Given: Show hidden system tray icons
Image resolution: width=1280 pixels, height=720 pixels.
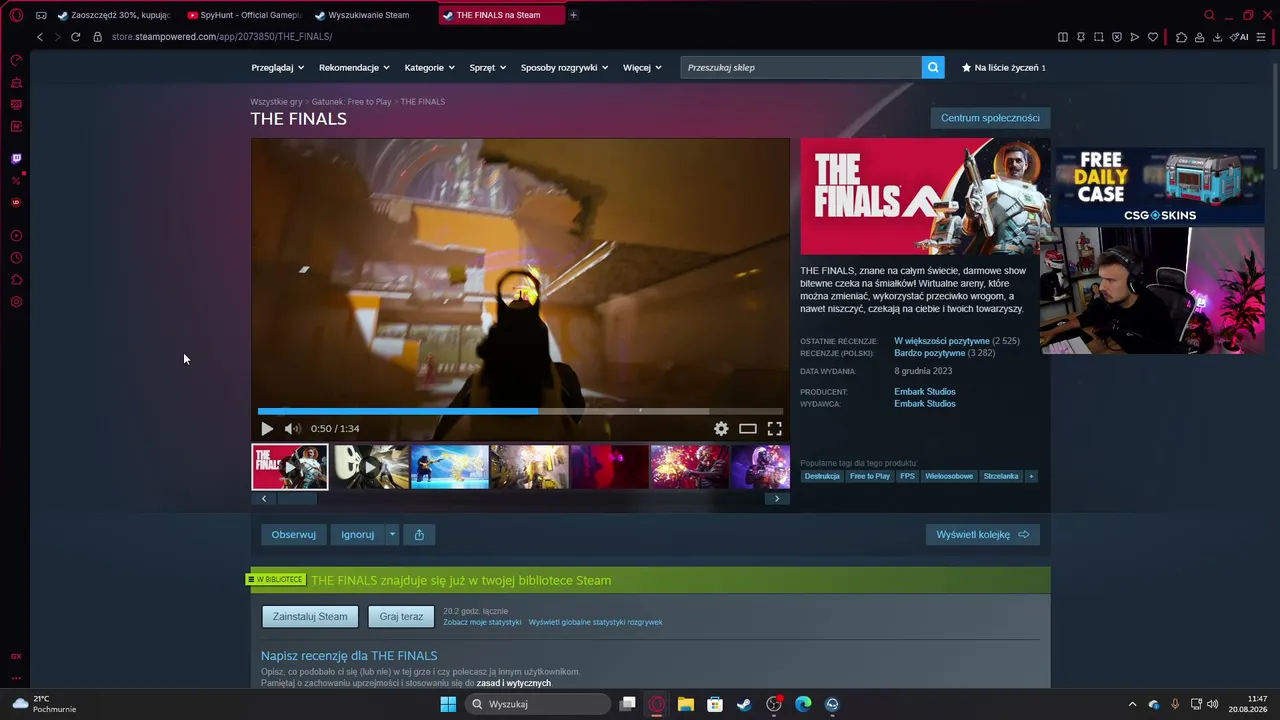Looking at the screenshot, I should point(1132,704).
